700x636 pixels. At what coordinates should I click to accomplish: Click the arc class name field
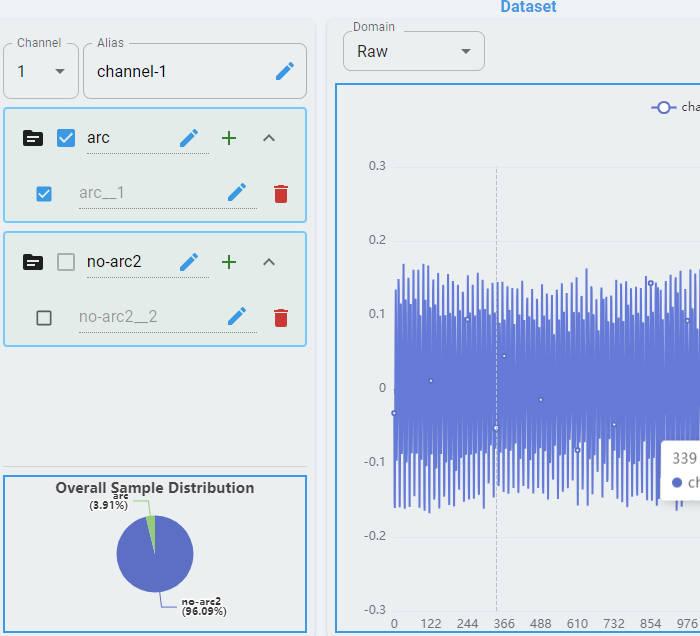tap(147, 138)
